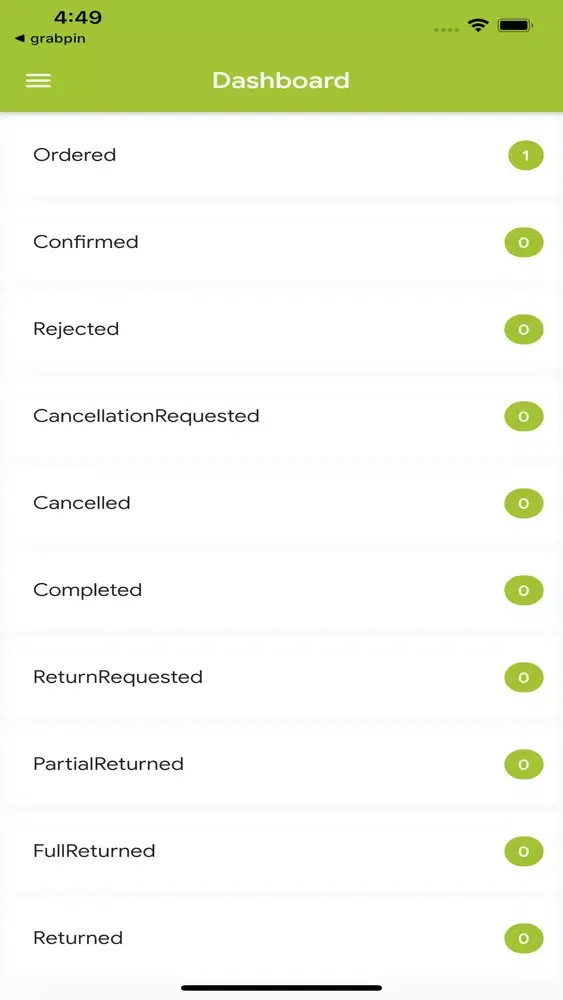Select the Rejected row
Image resolution: width=563 pixels, height=1000 pixels.
click(281, 330)
